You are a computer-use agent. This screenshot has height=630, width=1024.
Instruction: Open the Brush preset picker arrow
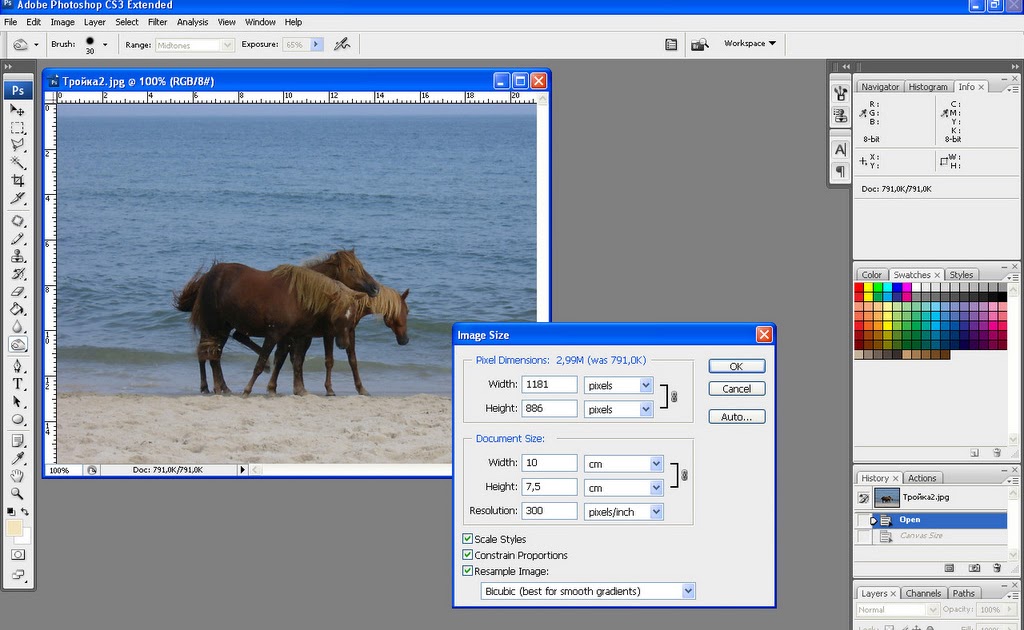point(104,44)
